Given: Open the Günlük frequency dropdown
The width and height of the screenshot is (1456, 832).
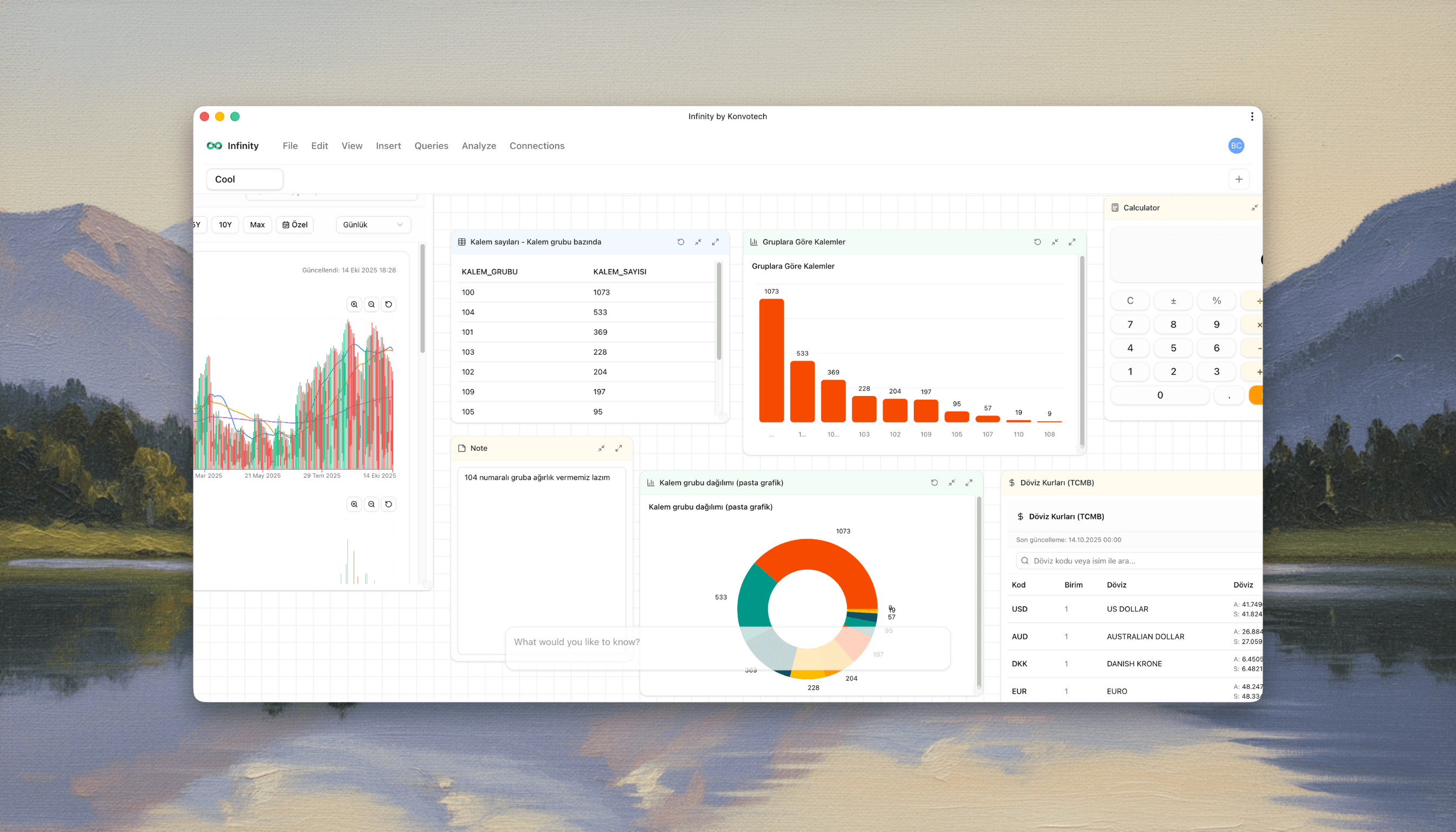Looking at the screenshot, I should pos(373,225).
